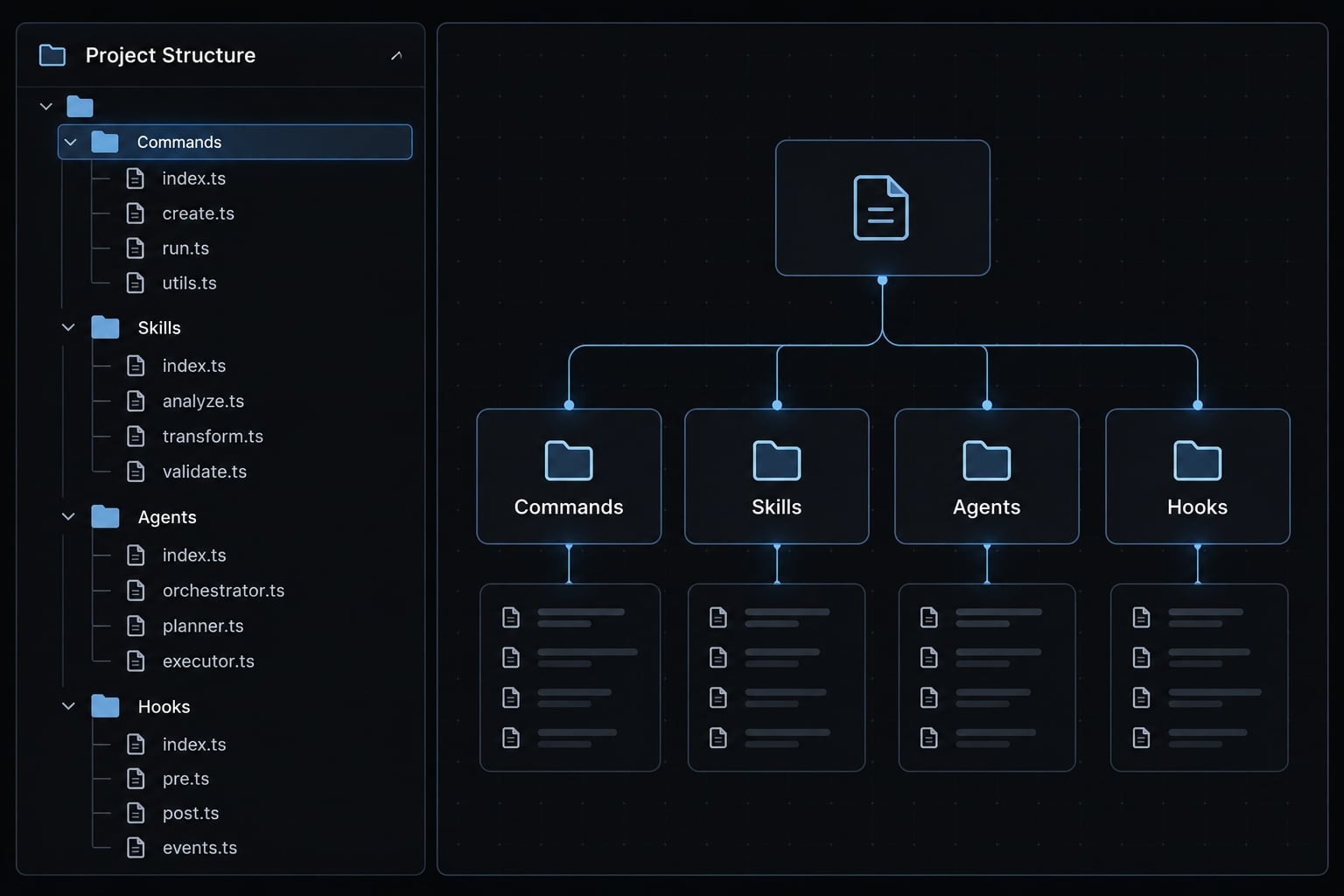Select the Commands label in the diagram
This screenshot has width=1344, height=896.
(x=569, y=507)
